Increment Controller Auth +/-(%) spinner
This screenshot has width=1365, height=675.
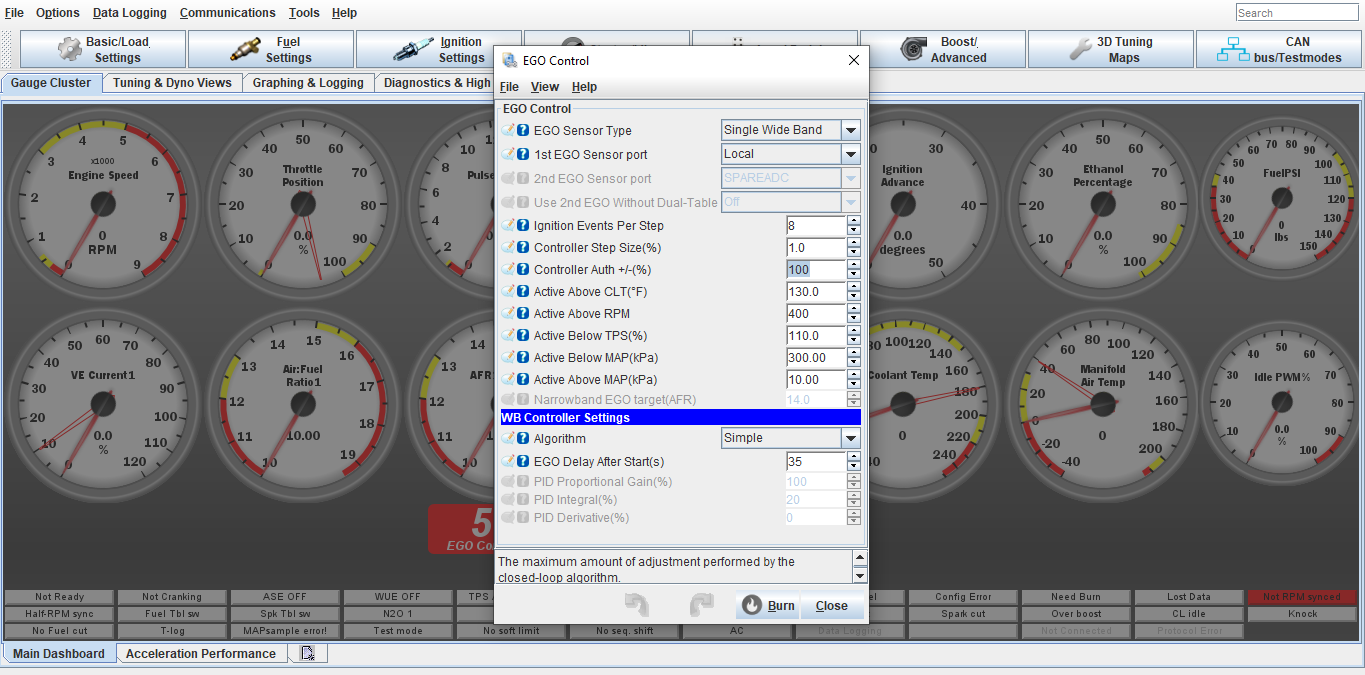tap(853, 265)
